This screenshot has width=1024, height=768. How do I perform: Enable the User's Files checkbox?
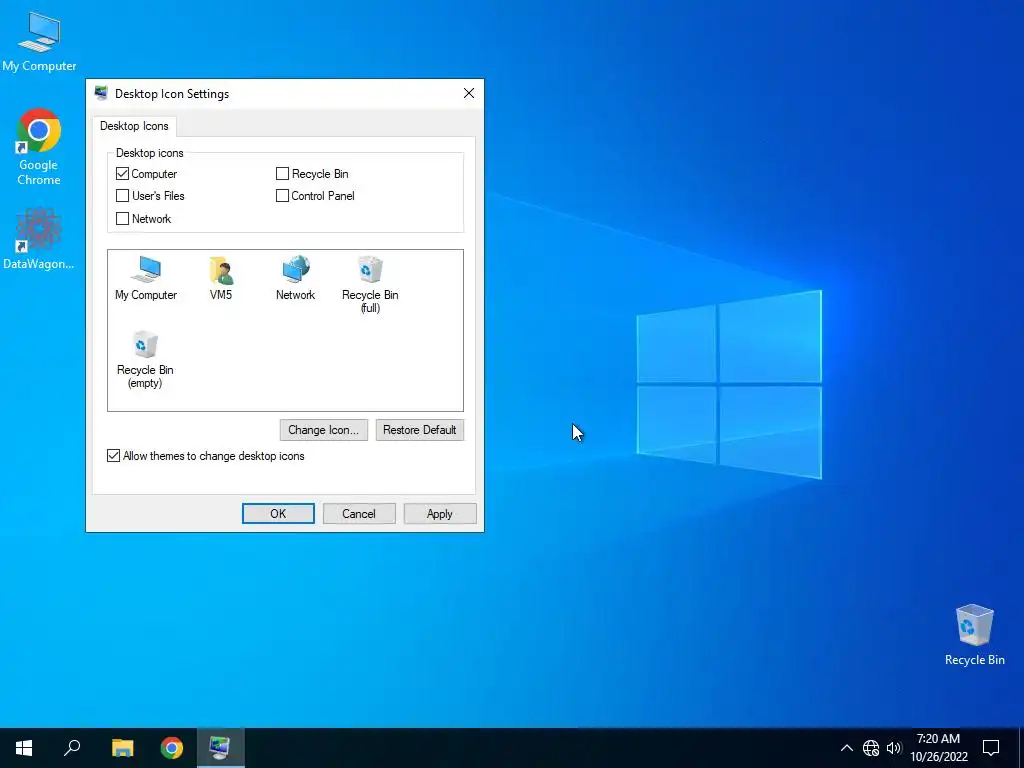122,196
